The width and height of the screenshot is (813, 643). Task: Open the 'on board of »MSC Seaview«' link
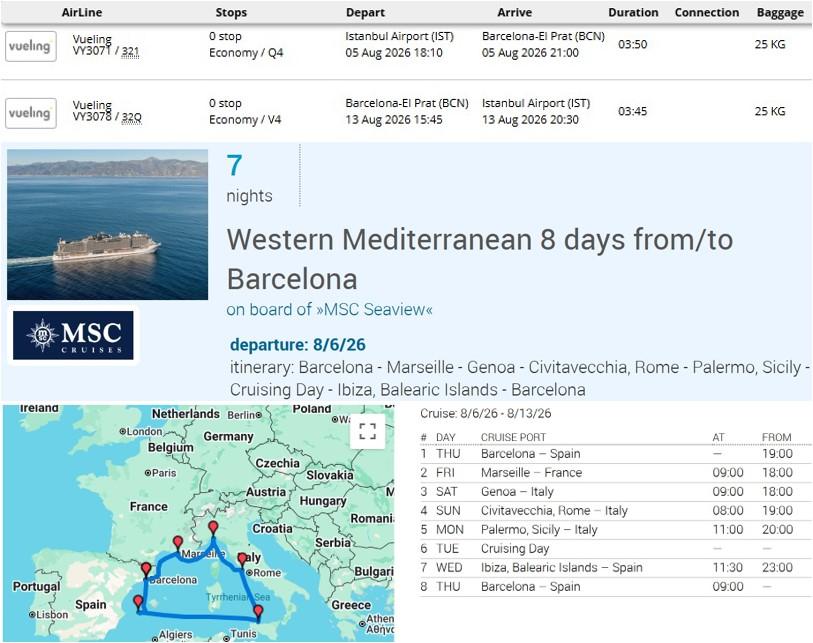point(329,310)
